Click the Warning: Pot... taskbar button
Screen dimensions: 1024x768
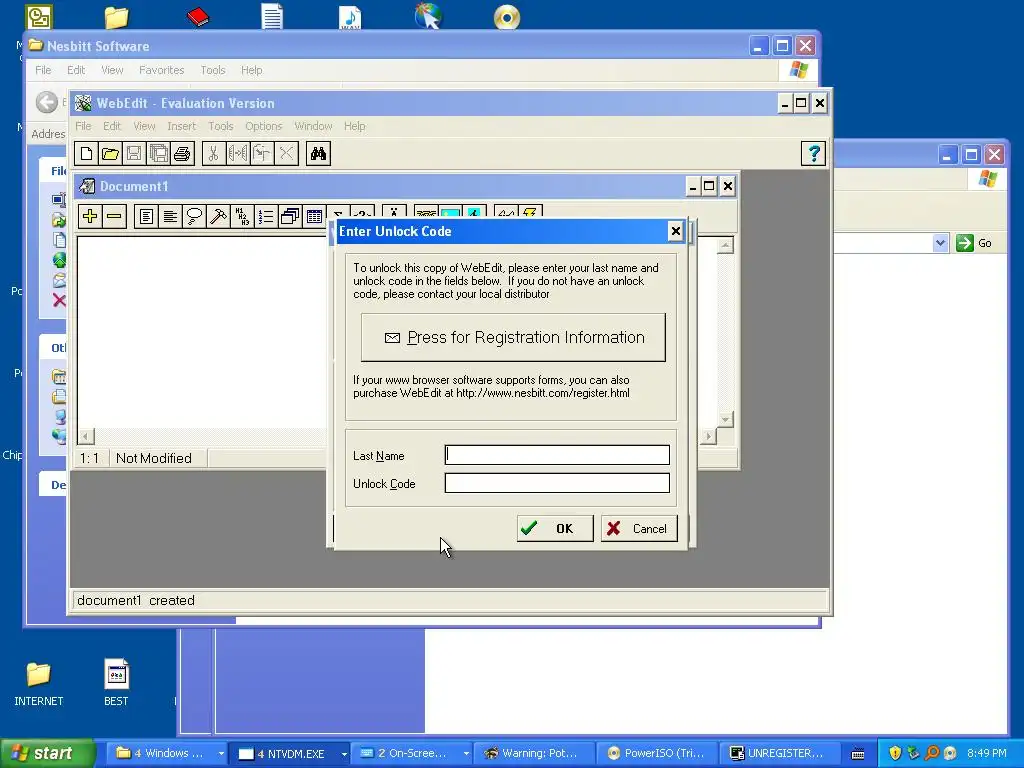point(534,754)
